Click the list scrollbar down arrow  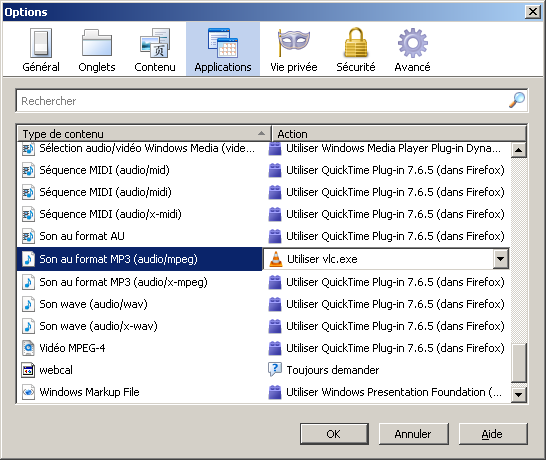tap(518, 395)
